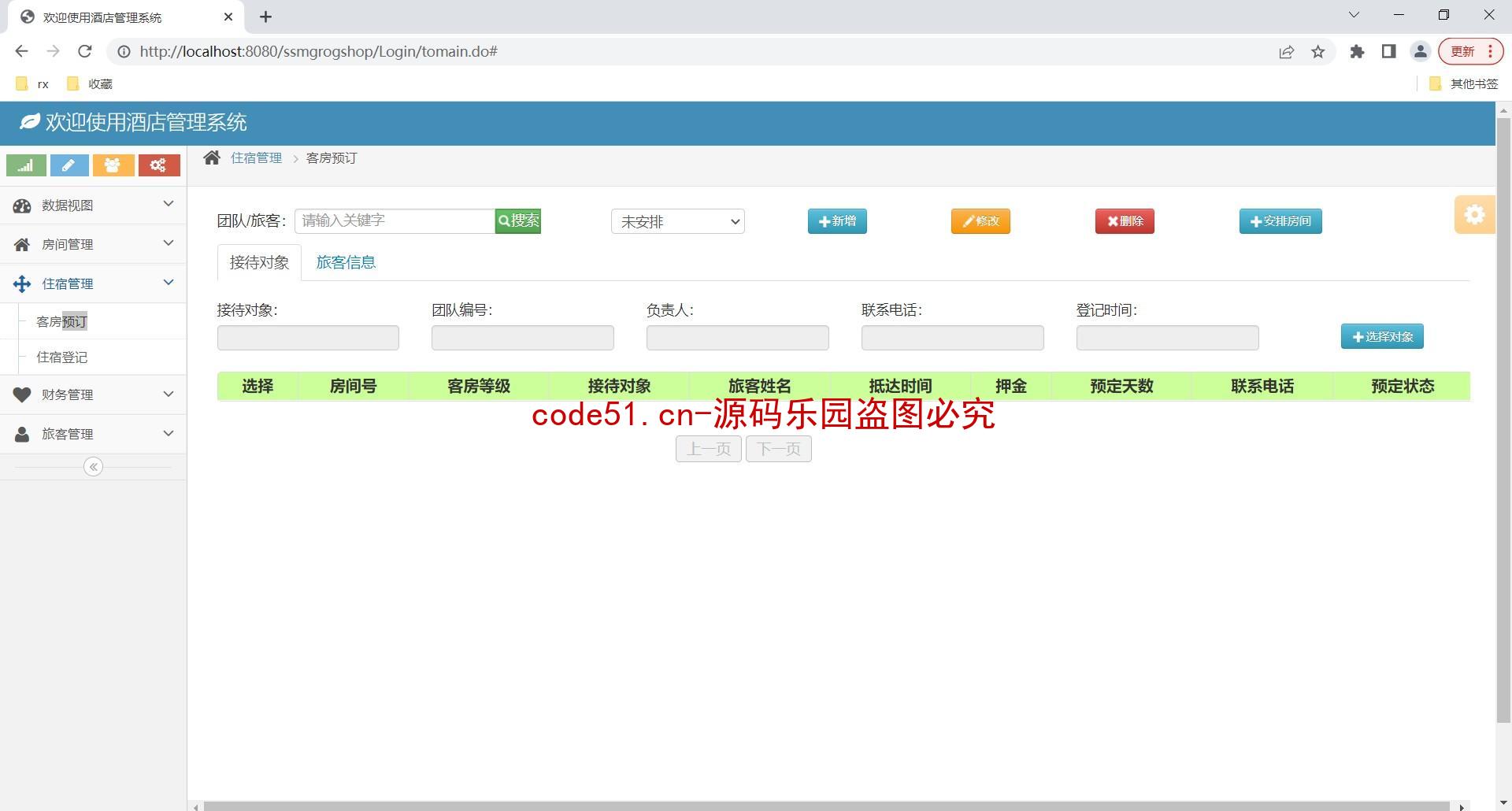Open the tab search chevron

(1354, 15)
